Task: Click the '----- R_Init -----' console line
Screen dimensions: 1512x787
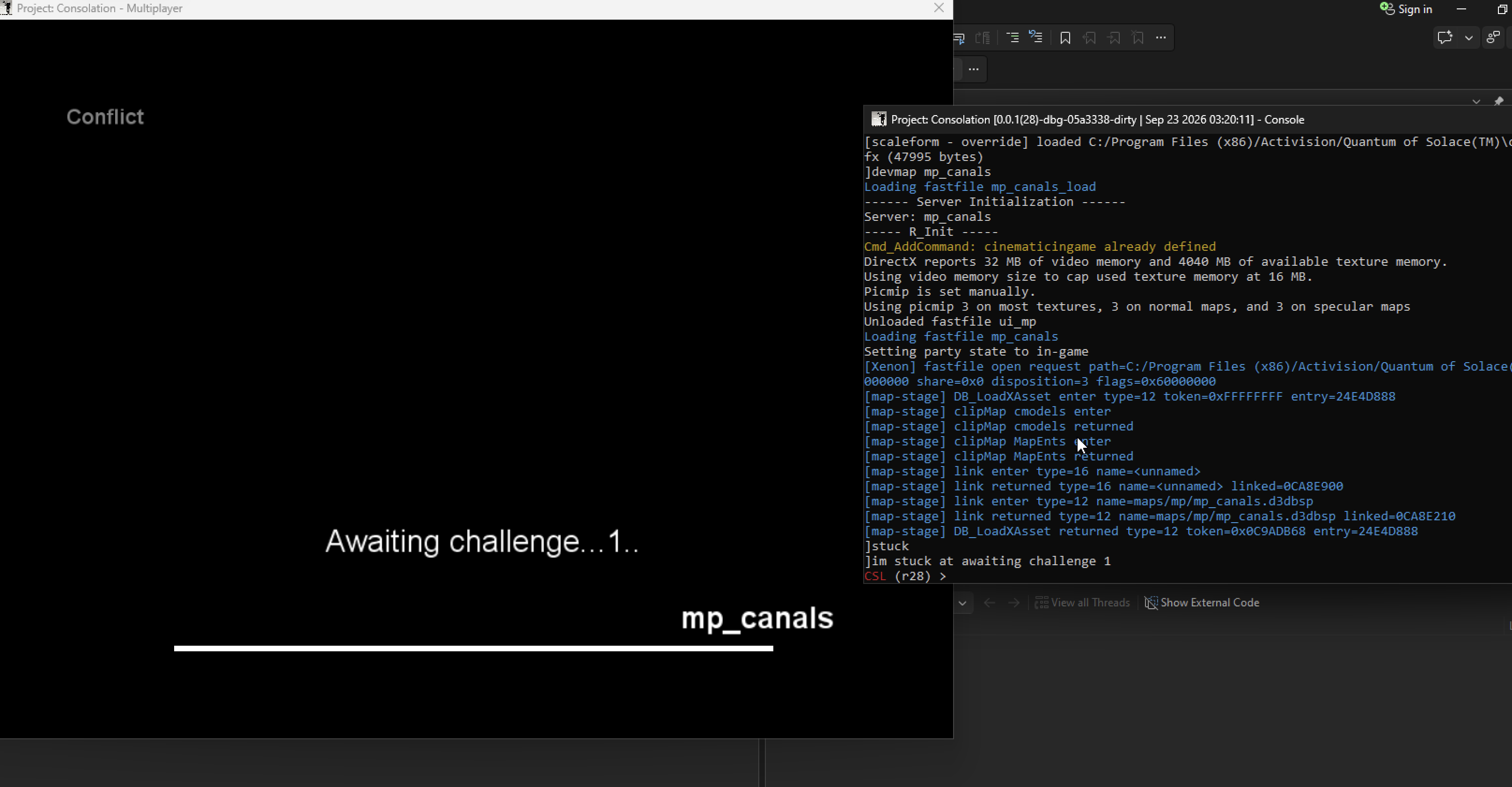Action: (931, 232)
